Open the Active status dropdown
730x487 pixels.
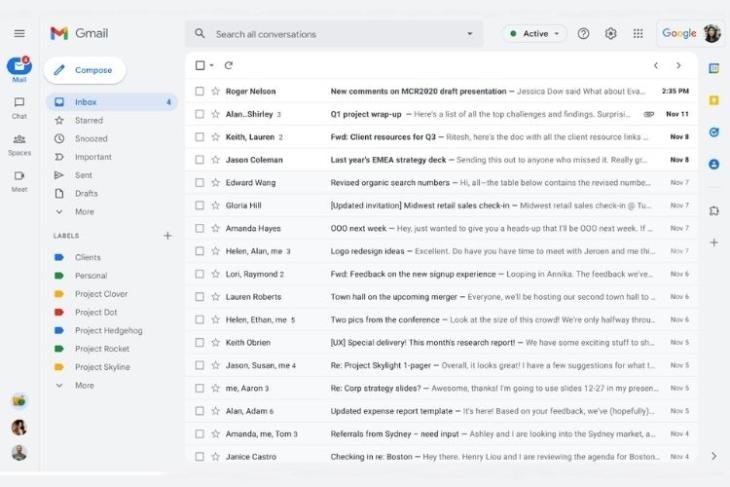(535, 33)
